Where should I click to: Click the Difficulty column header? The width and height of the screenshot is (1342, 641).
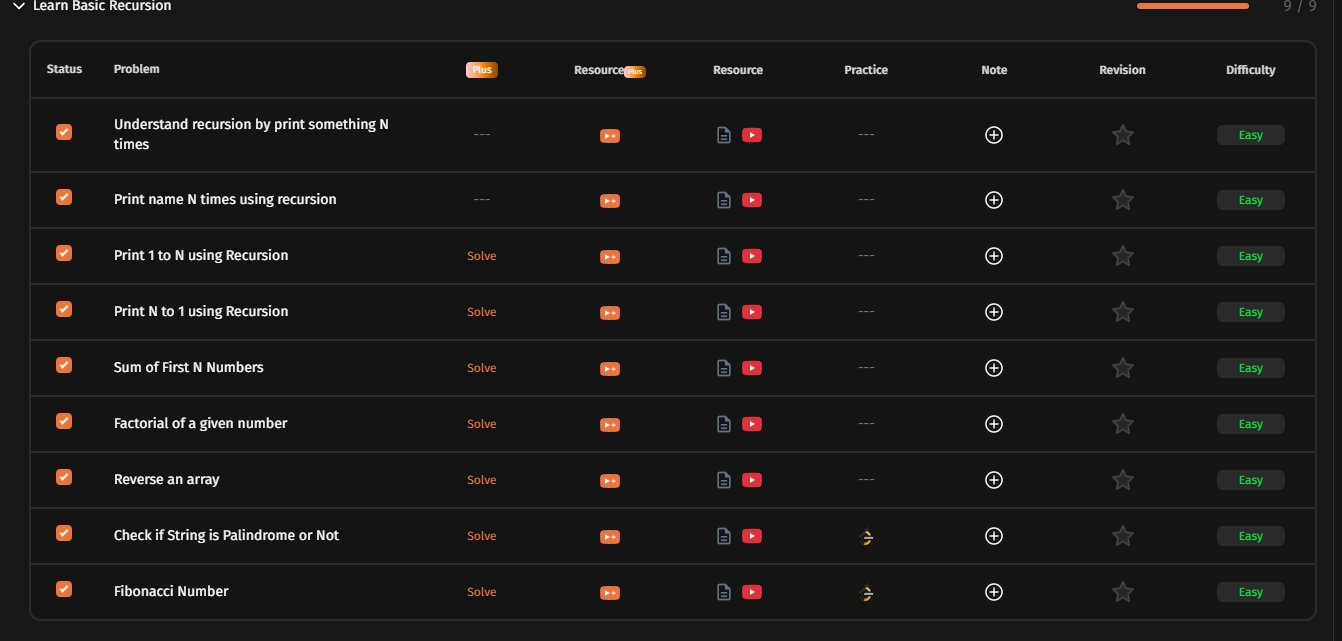(x=1250, y=70)
